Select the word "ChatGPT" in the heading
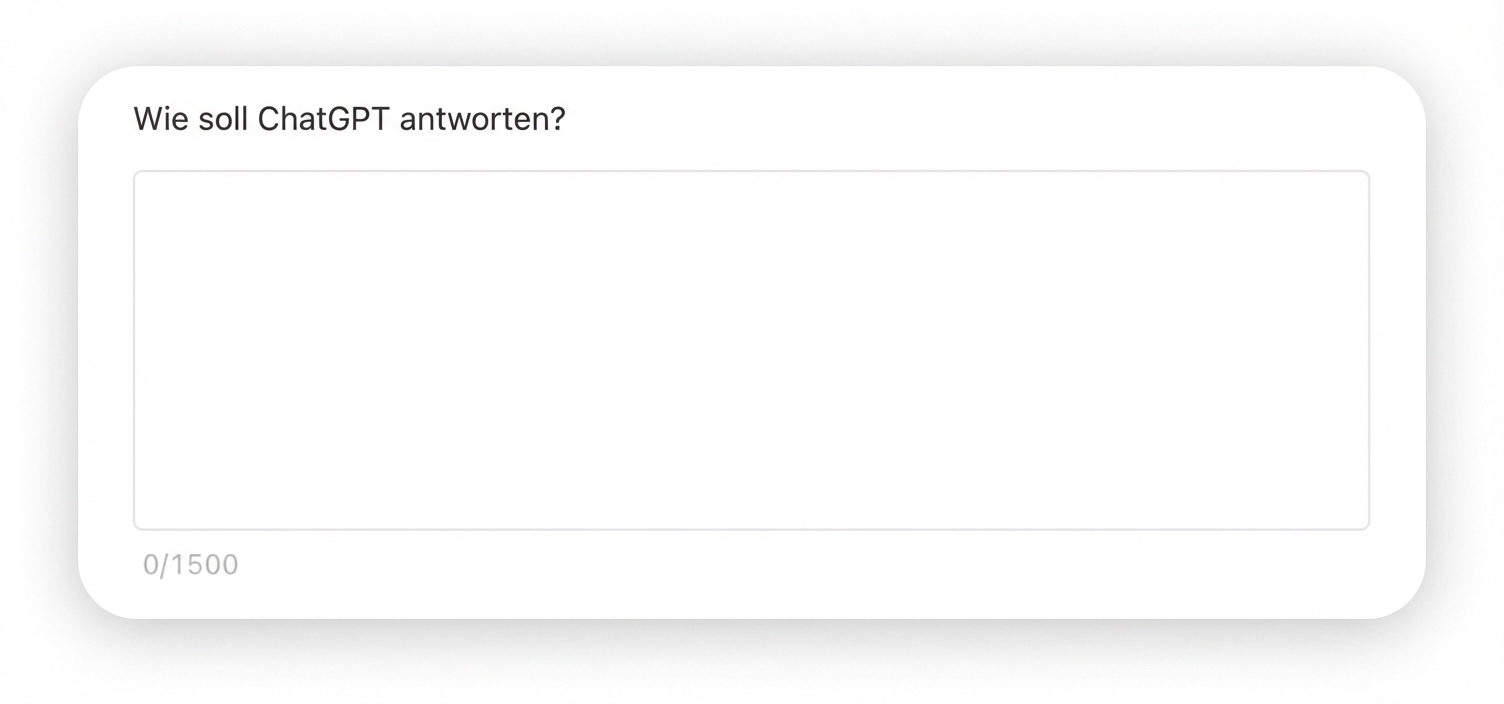The image size is (1504, 704). tap(323, 120)
